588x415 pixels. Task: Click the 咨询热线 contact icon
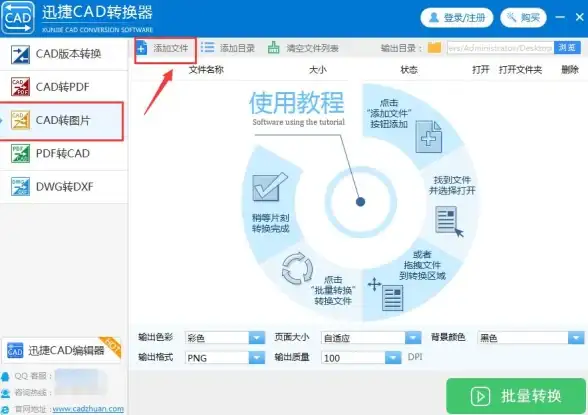5,393
